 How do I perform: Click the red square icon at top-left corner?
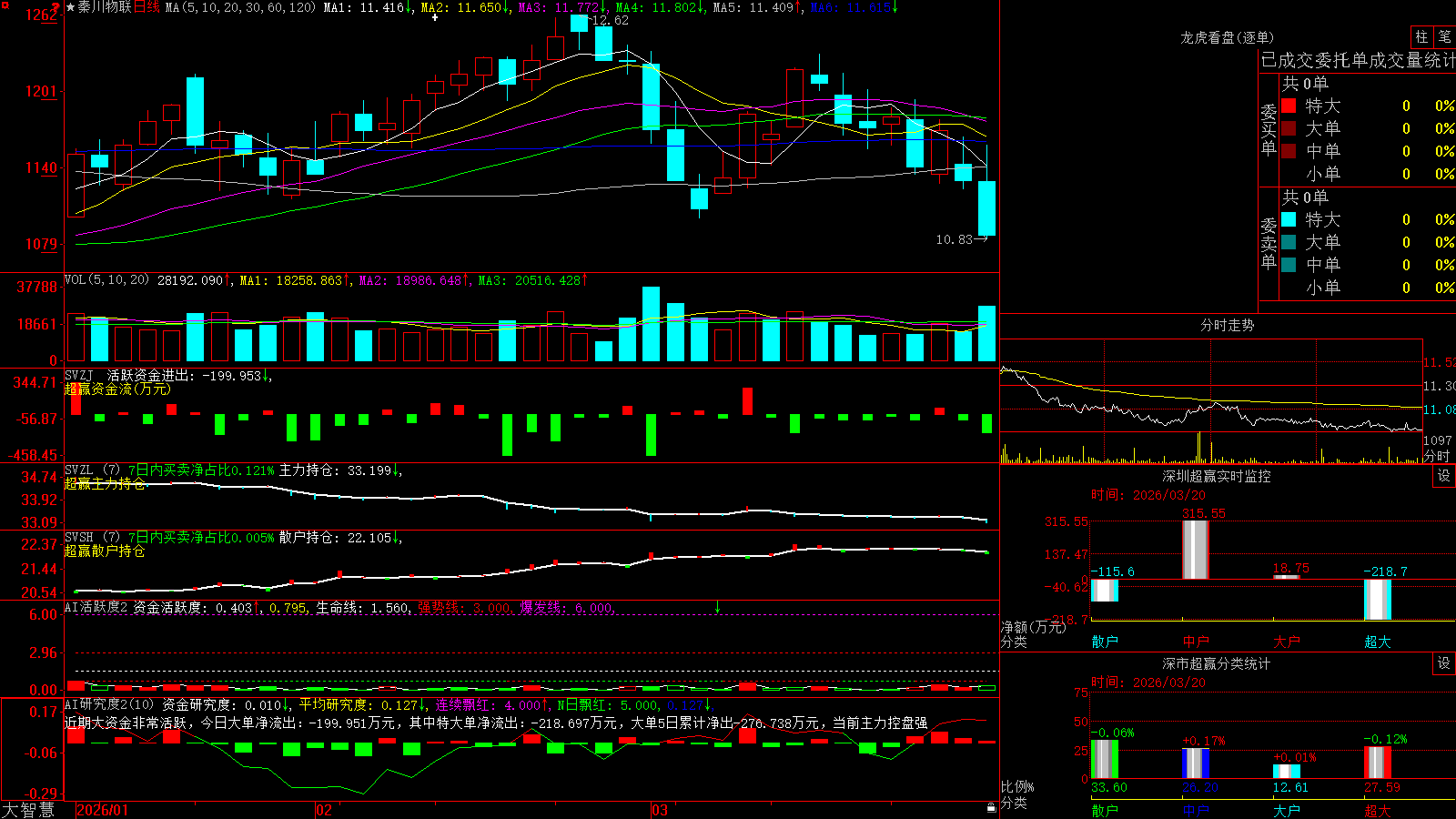click(x=4, y=5)
